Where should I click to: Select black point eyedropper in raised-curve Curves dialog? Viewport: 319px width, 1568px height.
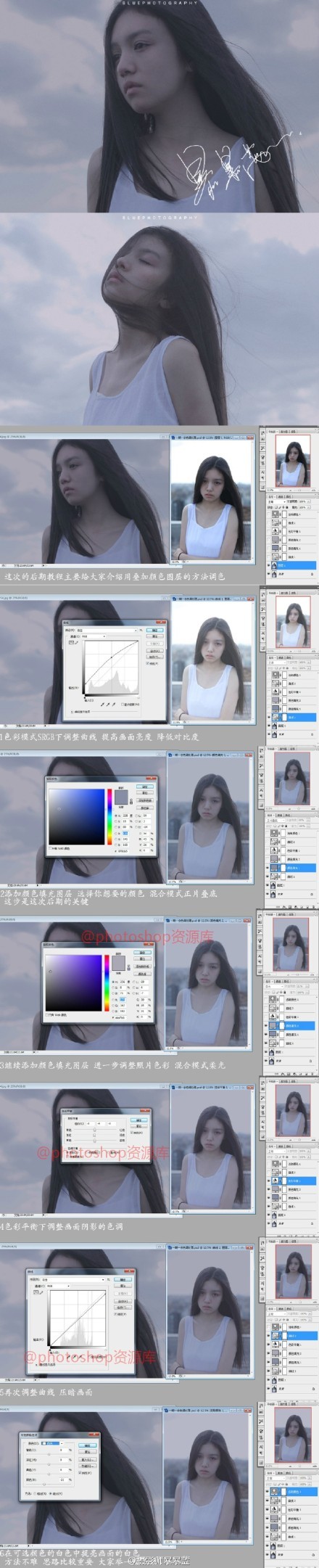pos(102,703)
